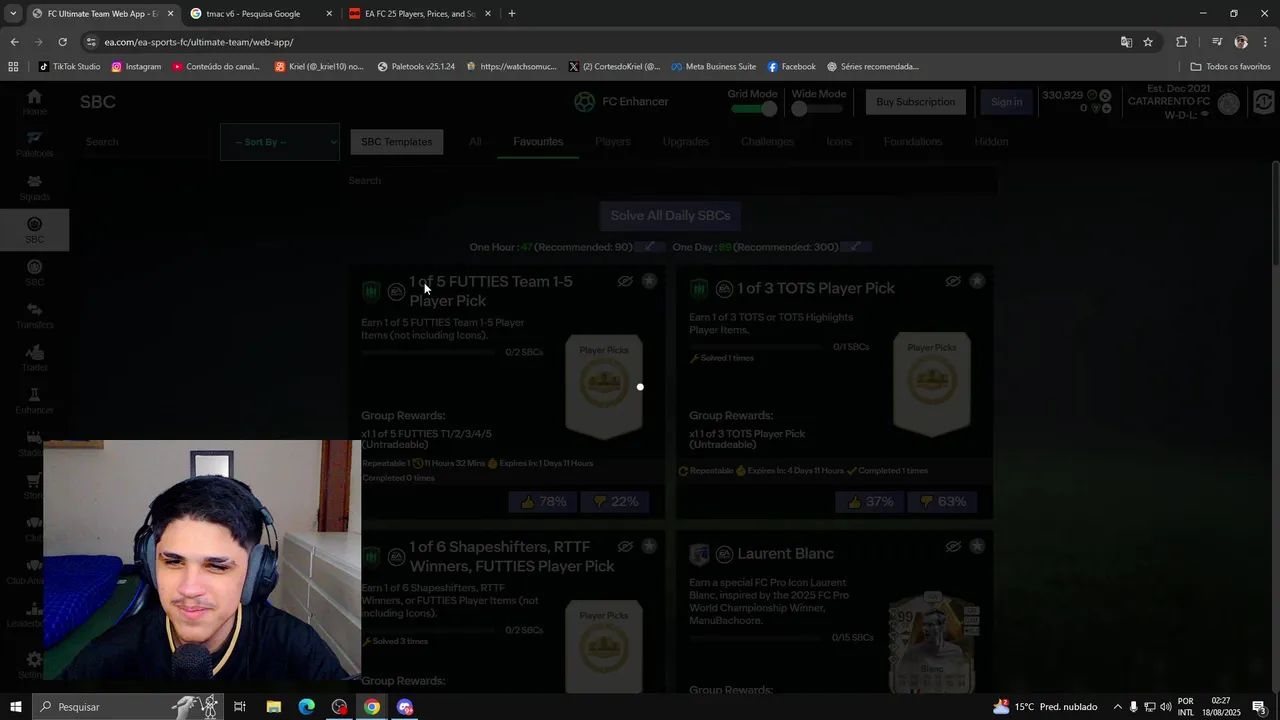Hide the FUTTIES Team 1-5 SBC

(x=625, y=281)
